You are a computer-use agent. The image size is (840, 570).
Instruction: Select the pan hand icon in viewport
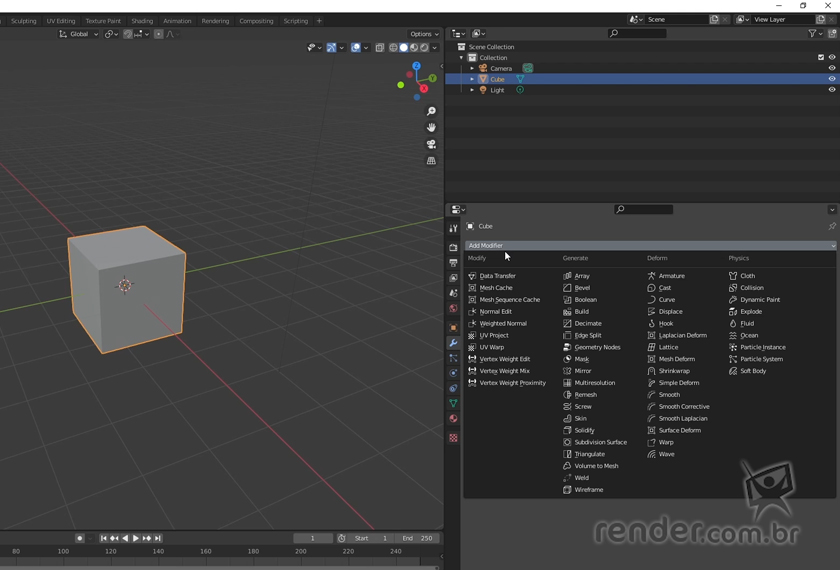[x=431, y=128]
